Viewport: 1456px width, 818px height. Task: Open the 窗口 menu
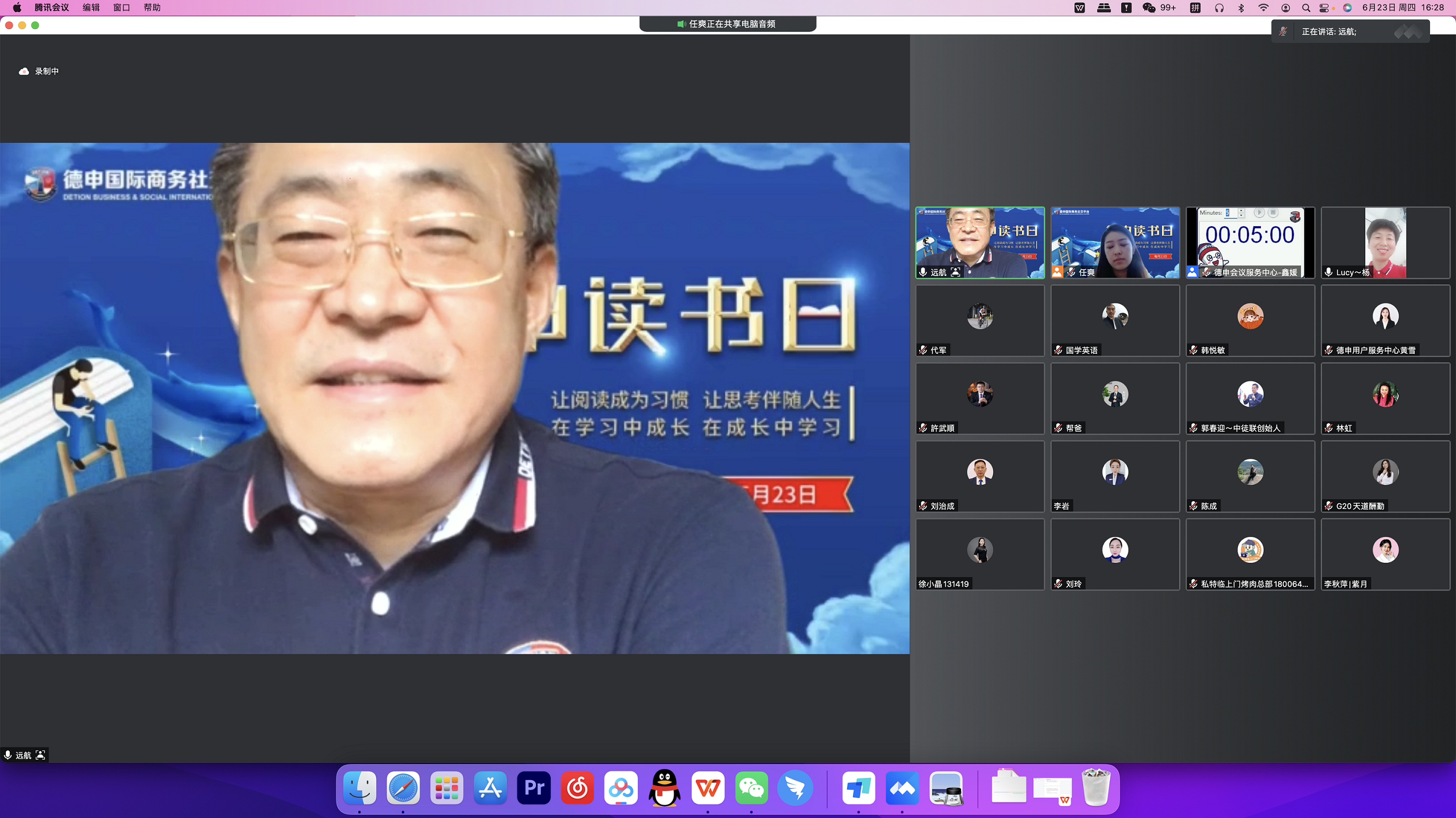[121, 7]
